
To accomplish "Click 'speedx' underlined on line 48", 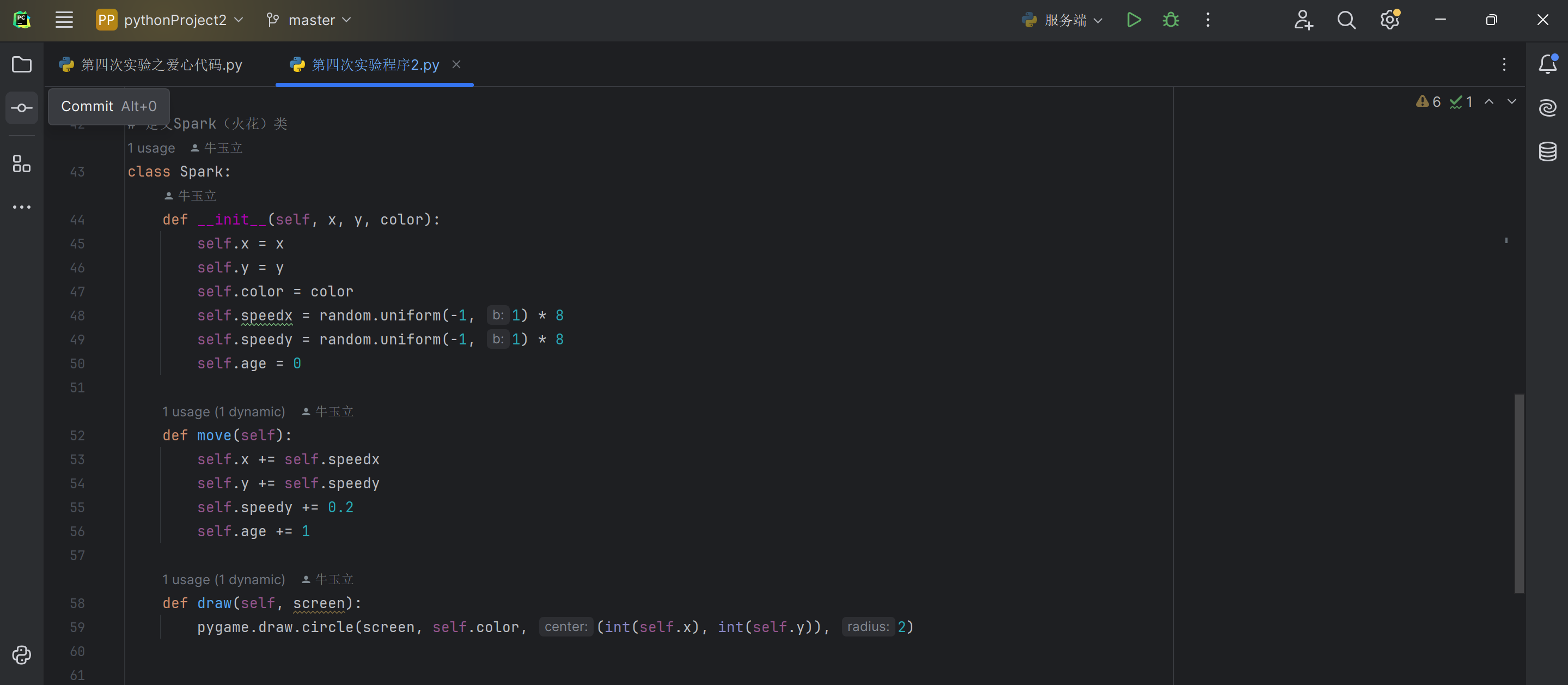I will 267,316.
